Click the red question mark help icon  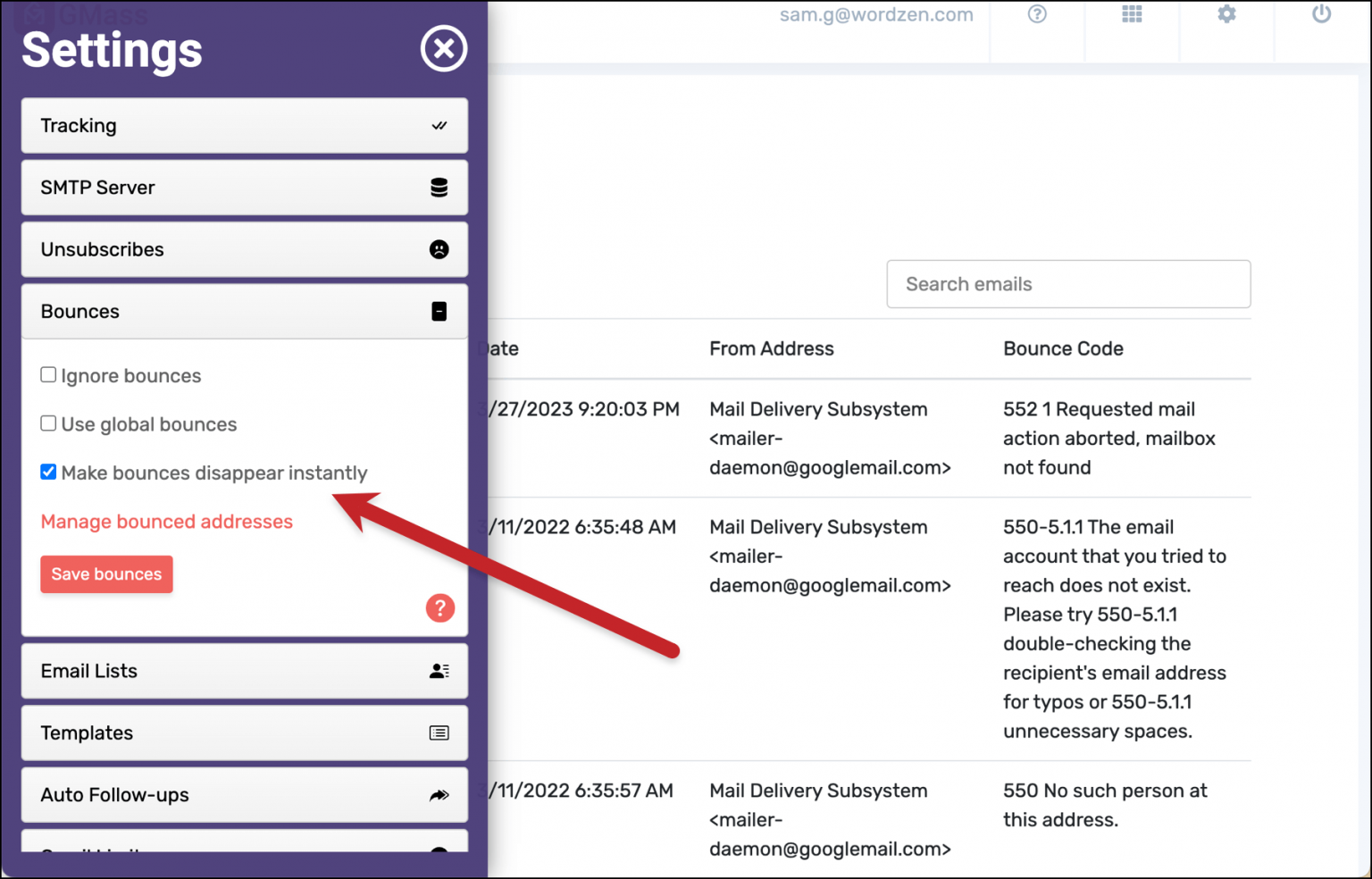pyautogui.click(x=439, y=608)
